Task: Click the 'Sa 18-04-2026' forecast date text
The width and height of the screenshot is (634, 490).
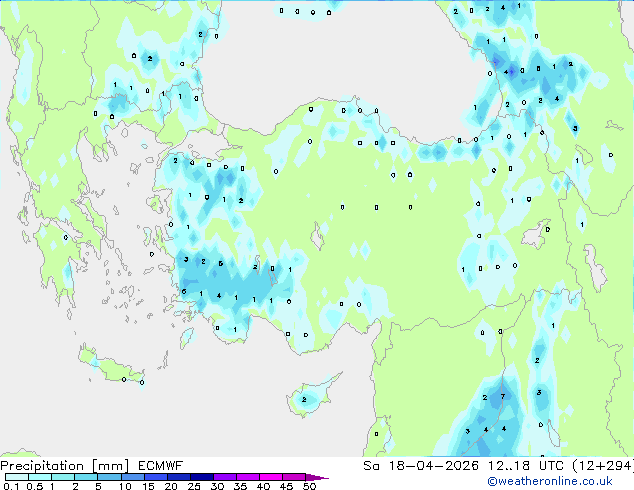Action: [421, 466]
